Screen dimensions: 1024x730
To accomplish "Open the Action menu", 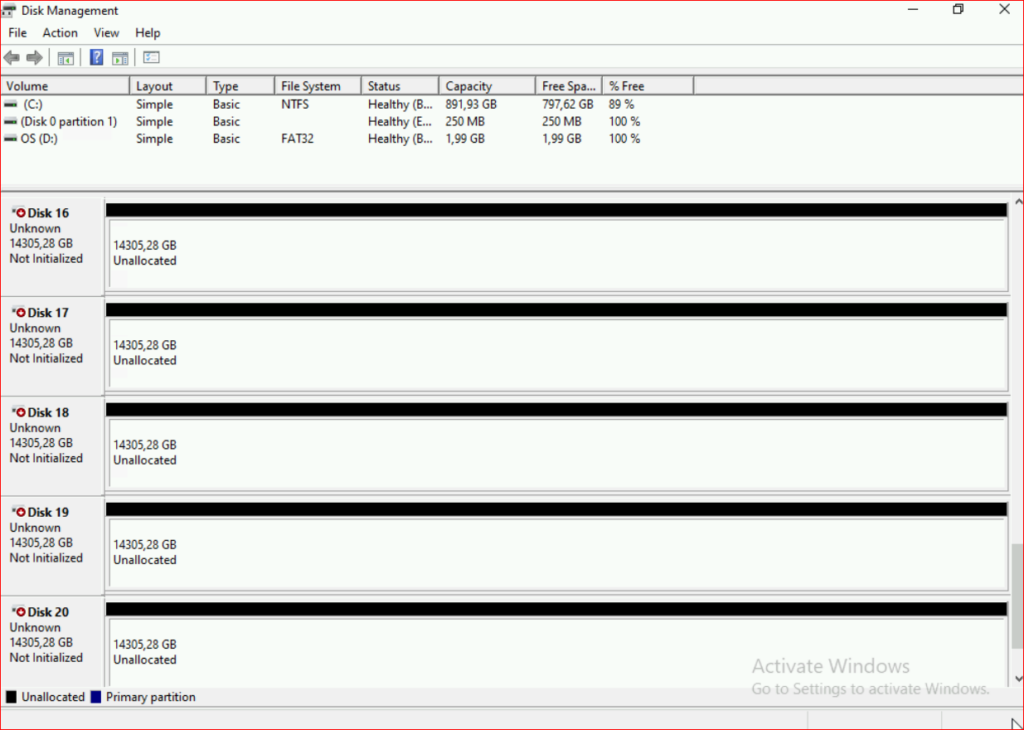I will click(60, 33).
